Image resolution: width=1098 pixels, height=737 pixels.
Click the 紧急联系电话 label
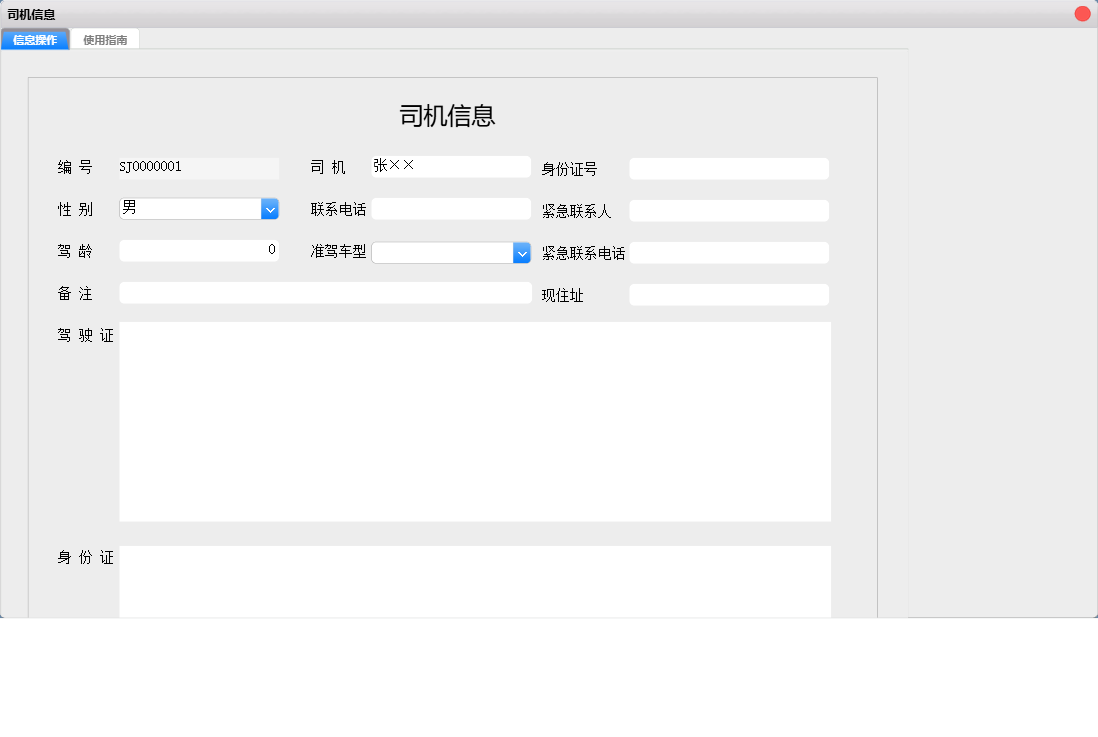click(x=583, y=253)
